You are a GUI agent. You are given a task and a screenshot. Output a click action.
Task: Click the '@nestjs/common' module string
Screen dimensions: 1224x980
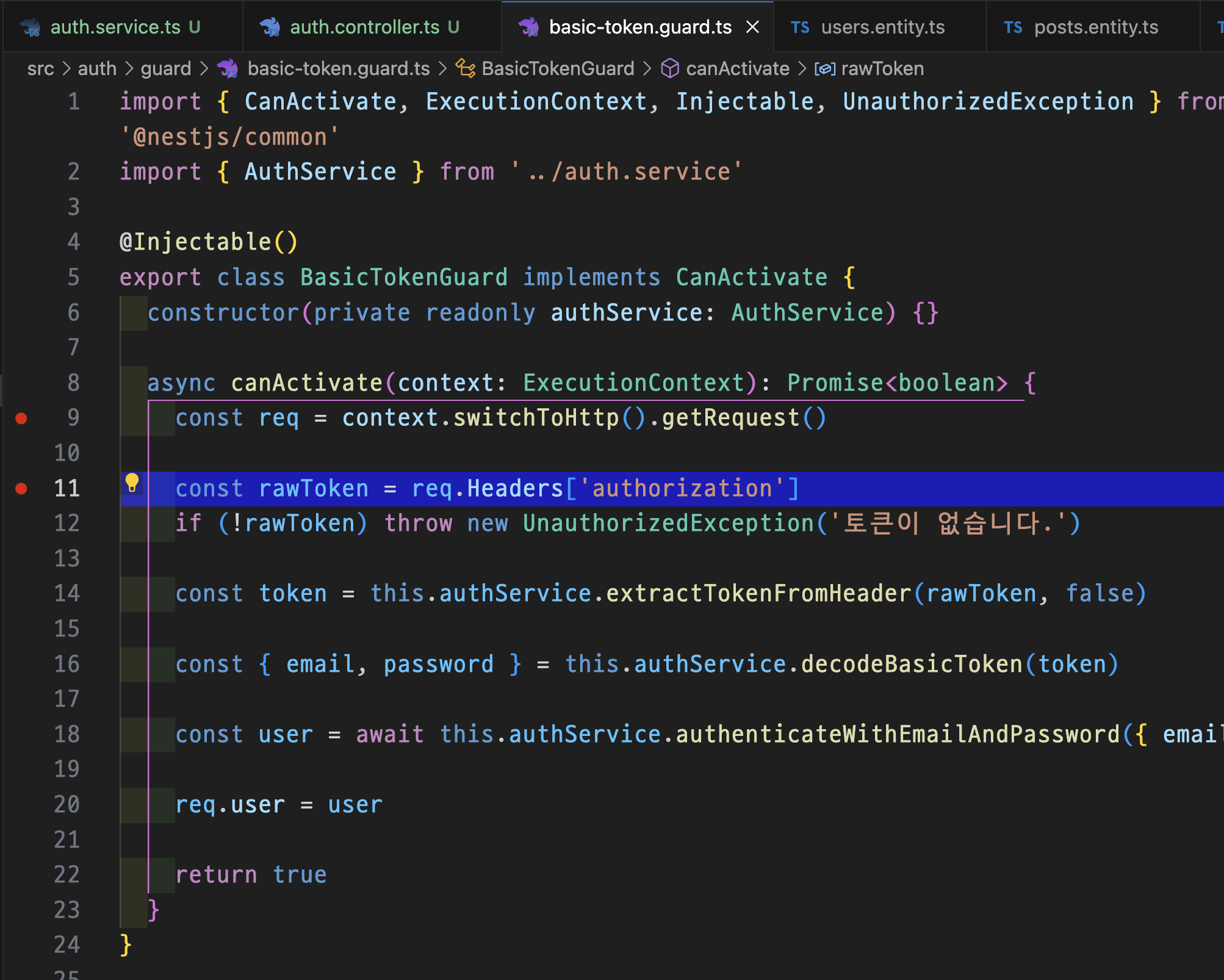pos(229,137)
